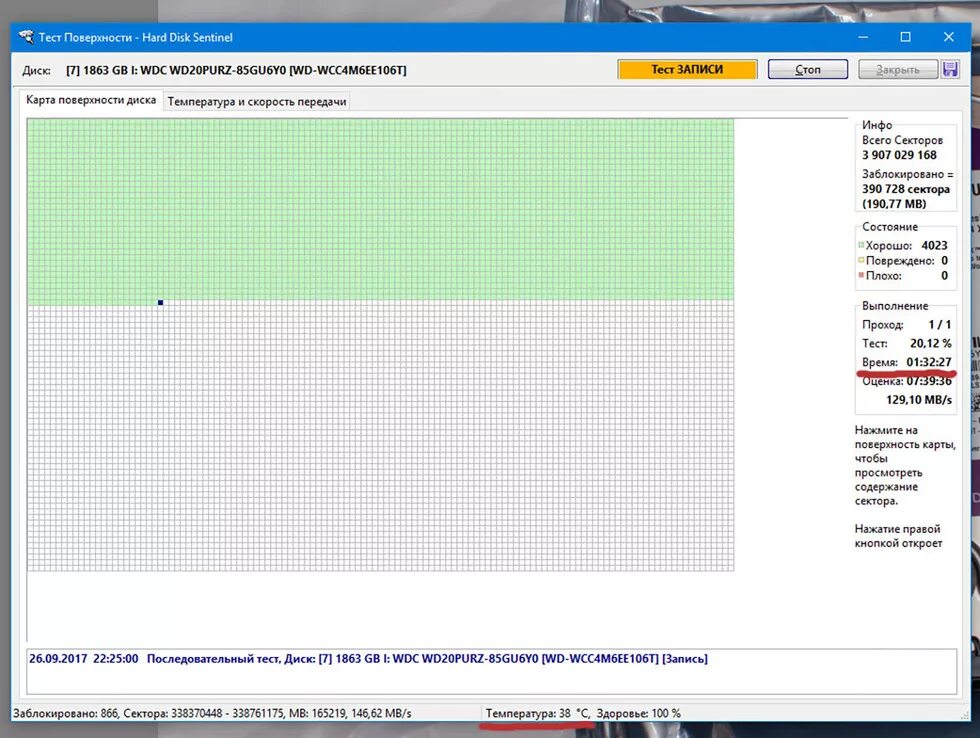Click the green Хорошо legend swatch
This screenshot has width=980, height=738.
[x=861, y=245]
